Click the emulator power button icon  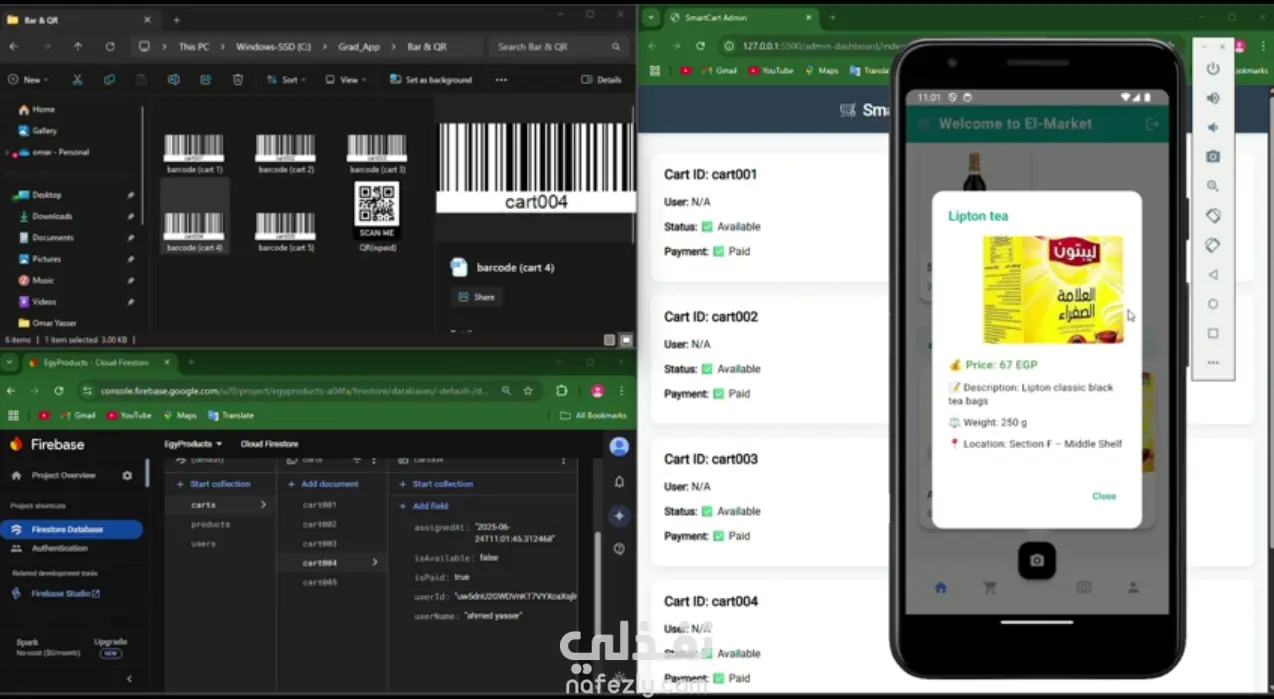(1212, 69)
